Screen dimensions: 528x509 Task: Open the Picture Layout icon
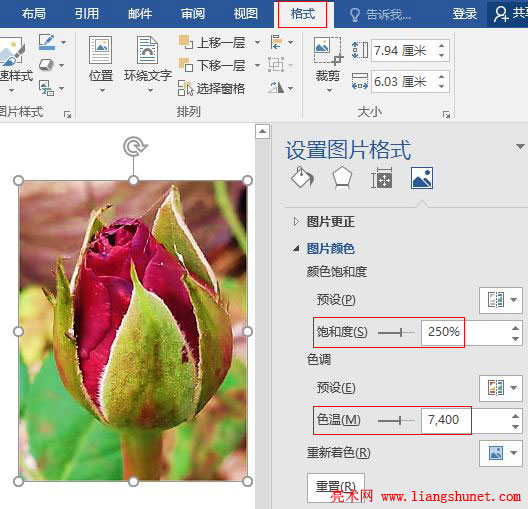[x=46, y=88]
